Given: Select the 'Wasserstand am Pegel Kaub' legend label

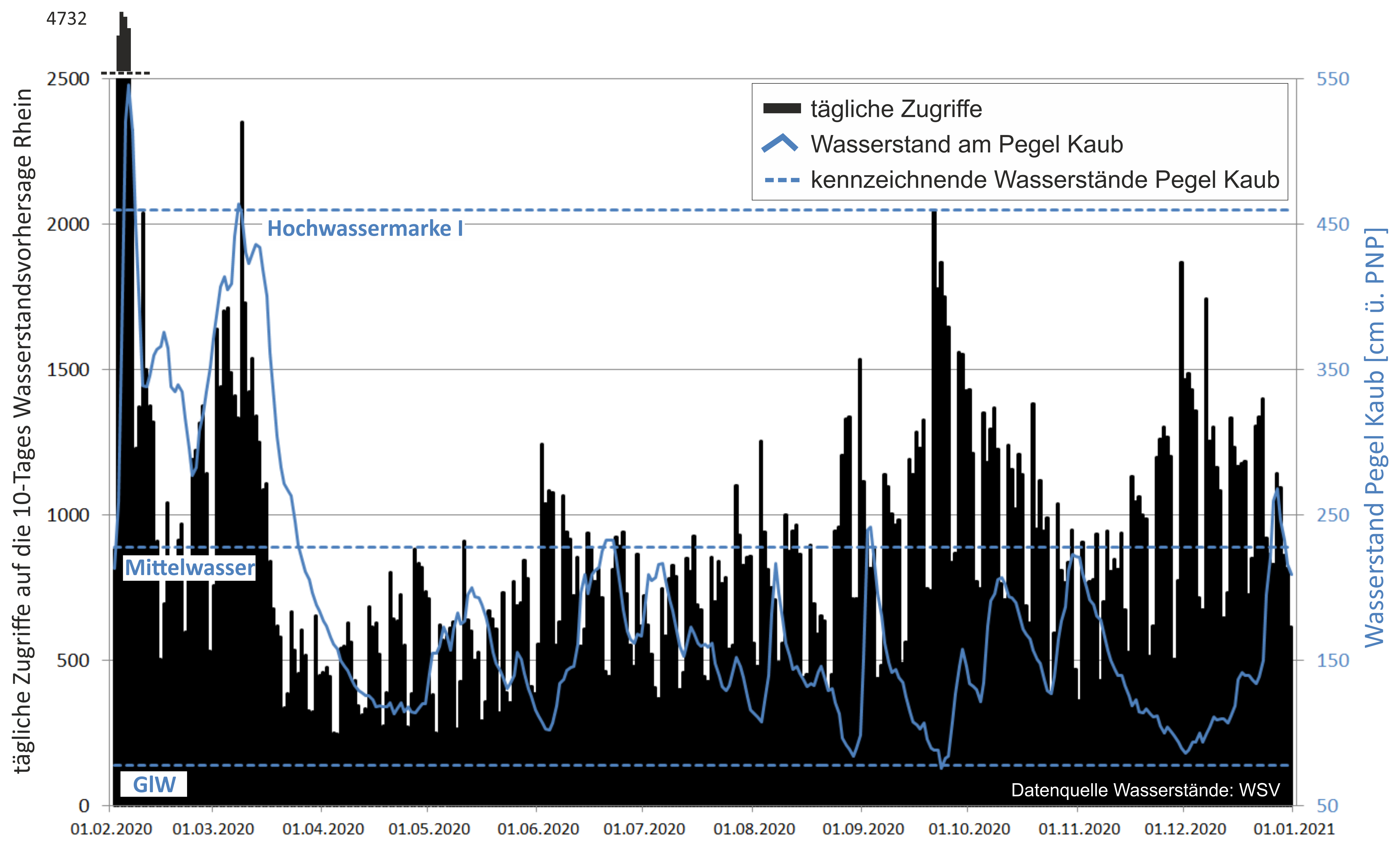Looking at the screenshot, I should coord(967,144).
